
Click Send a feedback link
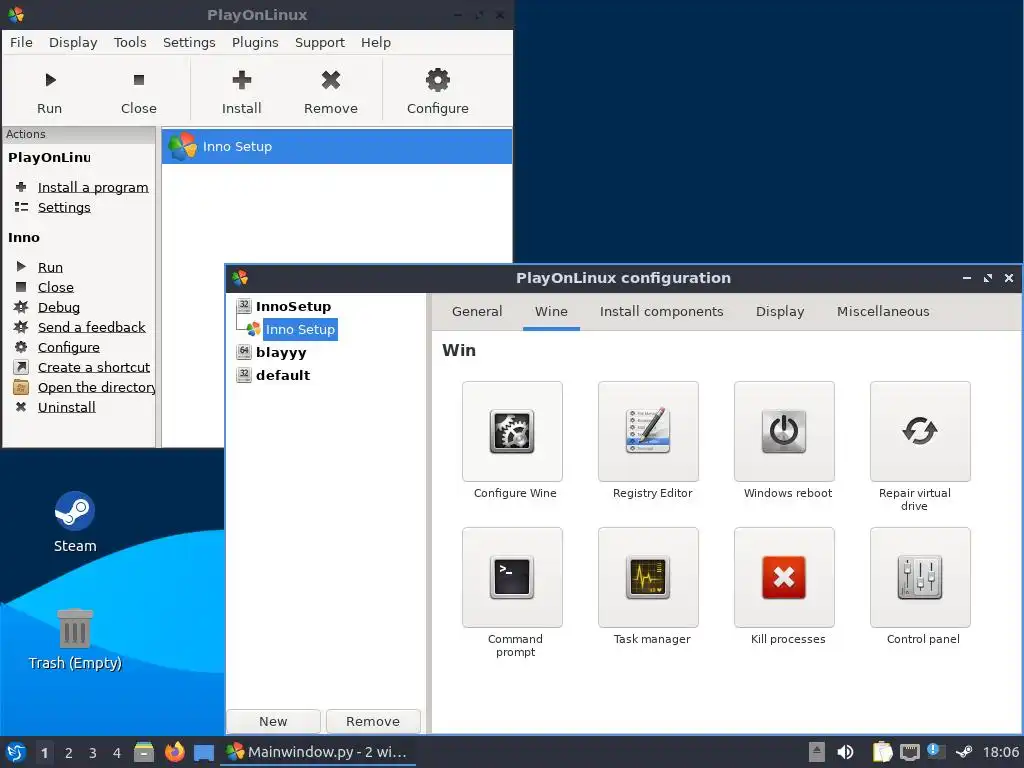91,327
